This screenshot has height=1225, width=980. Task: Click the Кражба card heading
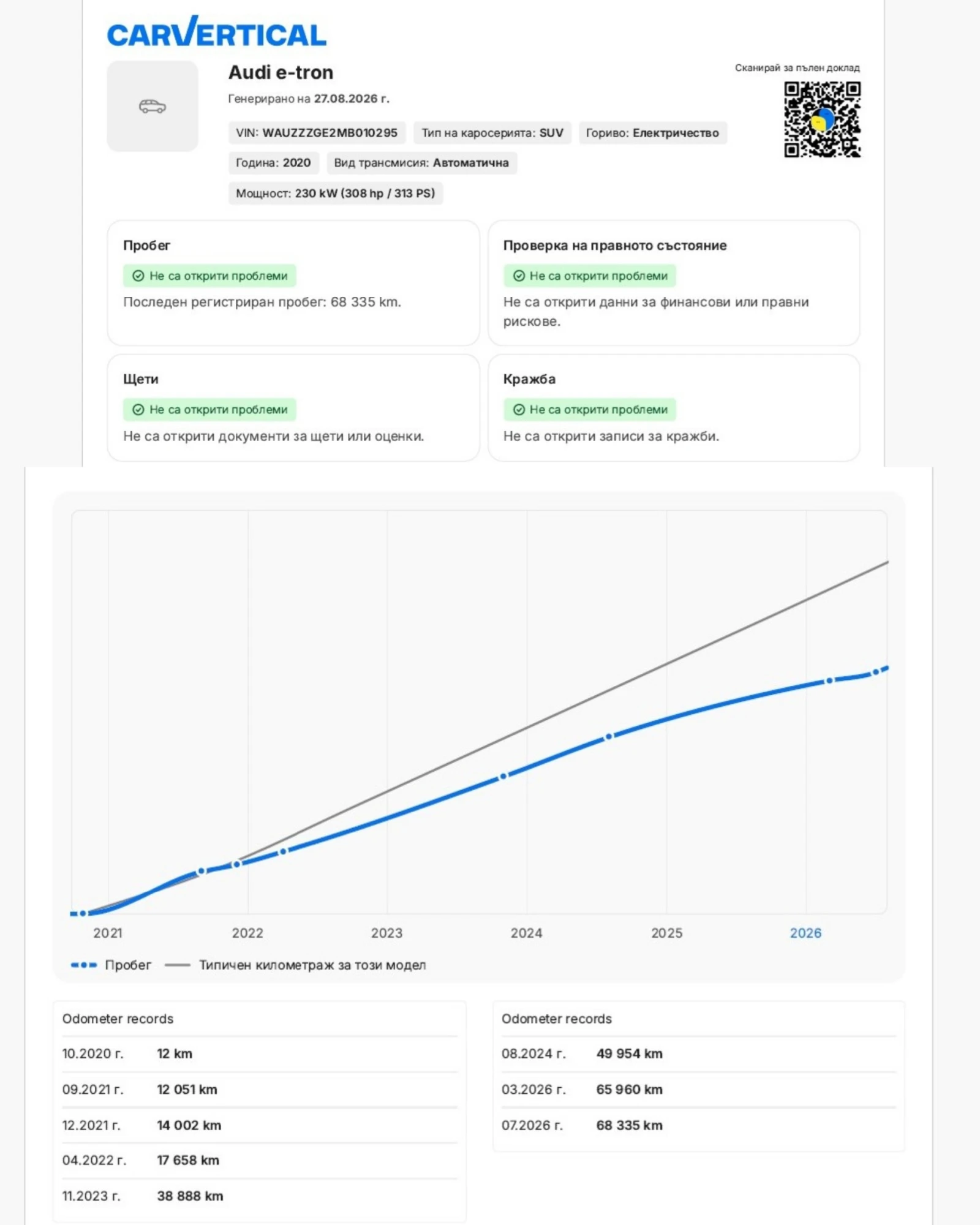(529, 379)
